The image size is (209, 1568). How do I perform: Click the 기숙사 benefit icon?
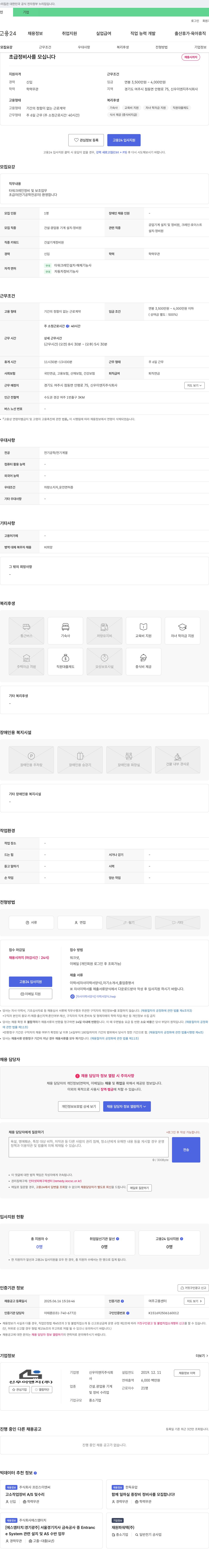(x=65, y=631)
